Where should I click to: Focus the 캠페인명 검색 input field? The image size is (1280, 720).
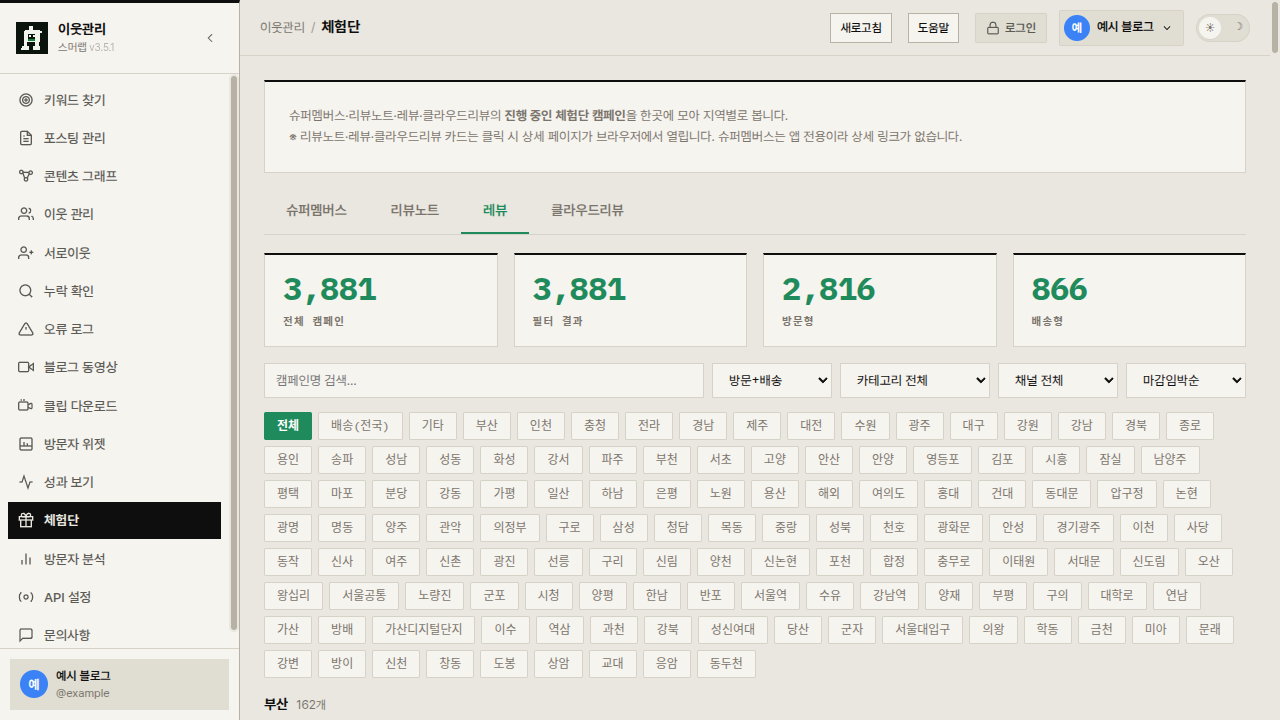[x=484, y=380]
